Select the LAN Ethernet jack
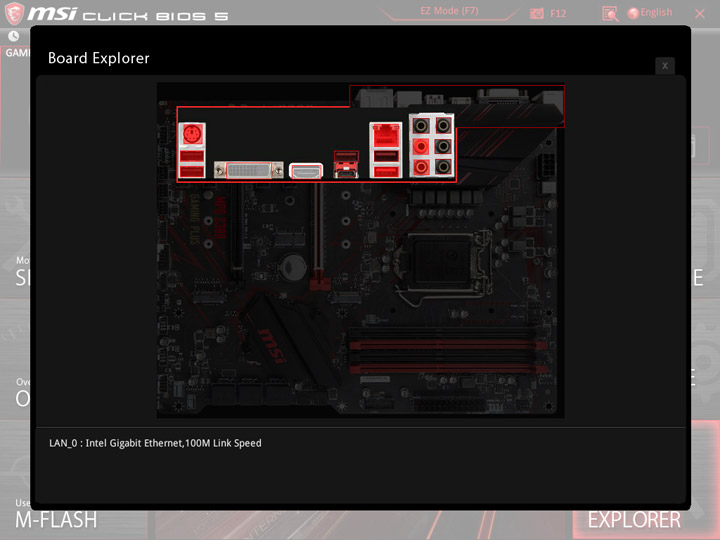This screenshot has width=720, height=540. point(386,135)
